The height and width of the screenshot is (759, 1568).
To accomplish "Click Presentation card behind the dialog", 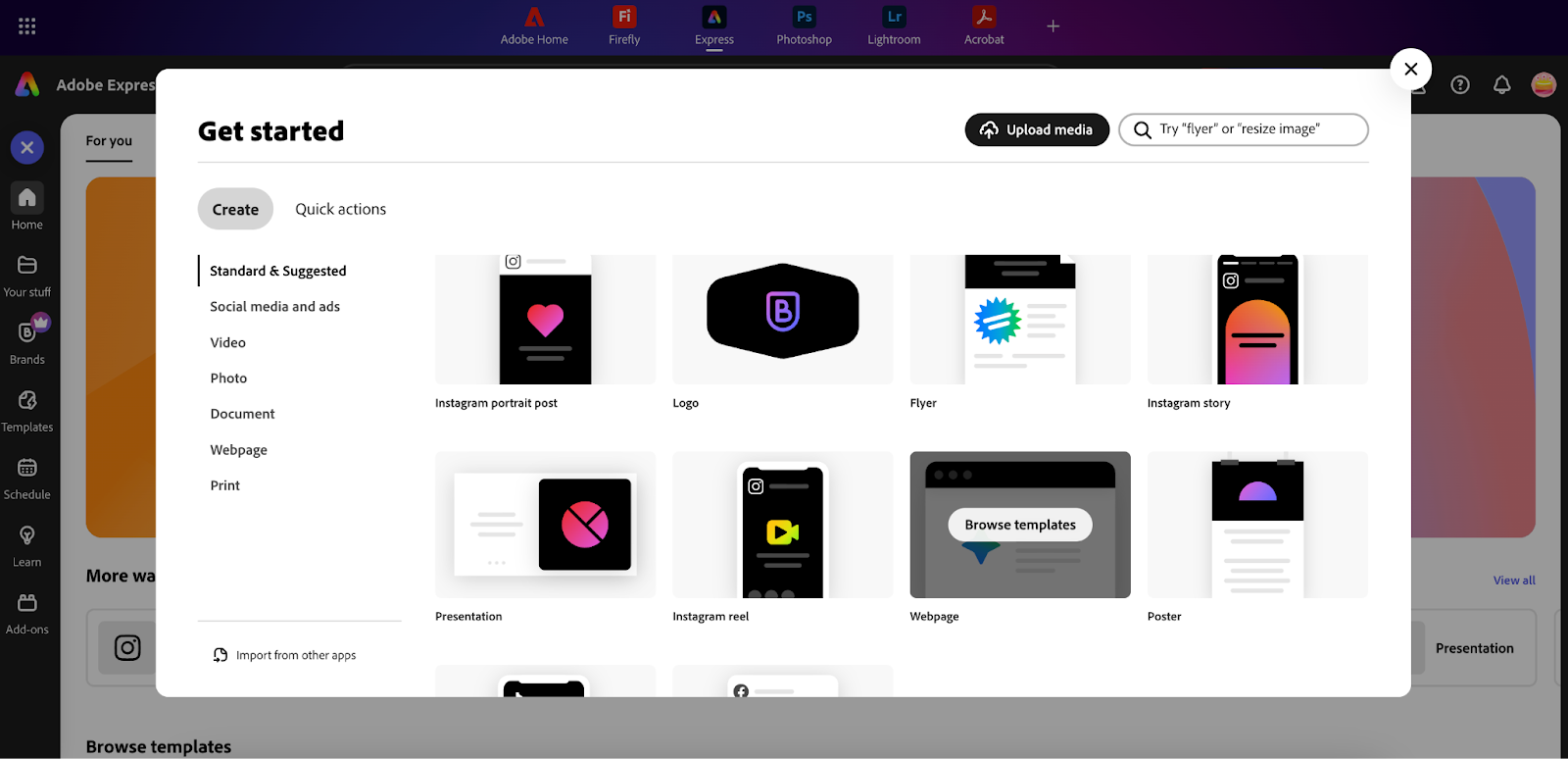I will point(1475,648).
